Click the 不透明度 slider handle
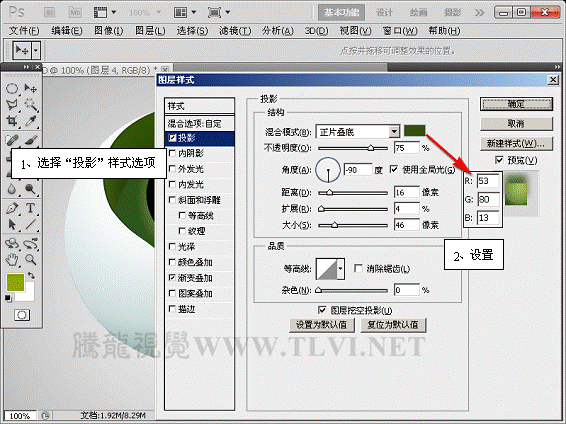 click(x=370, y=148)
